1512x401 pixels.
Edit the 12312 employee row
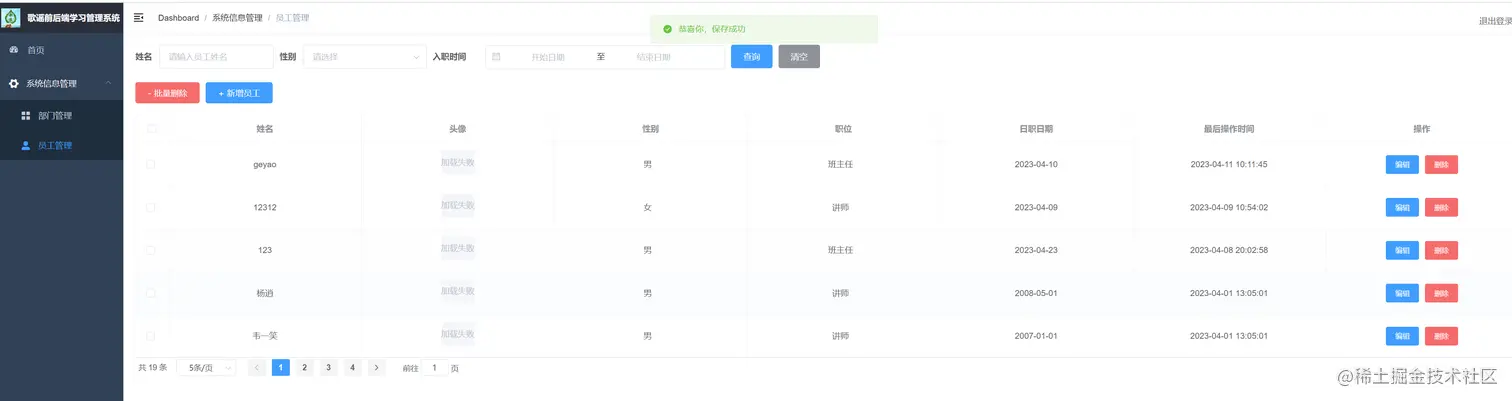[1402, 207]
